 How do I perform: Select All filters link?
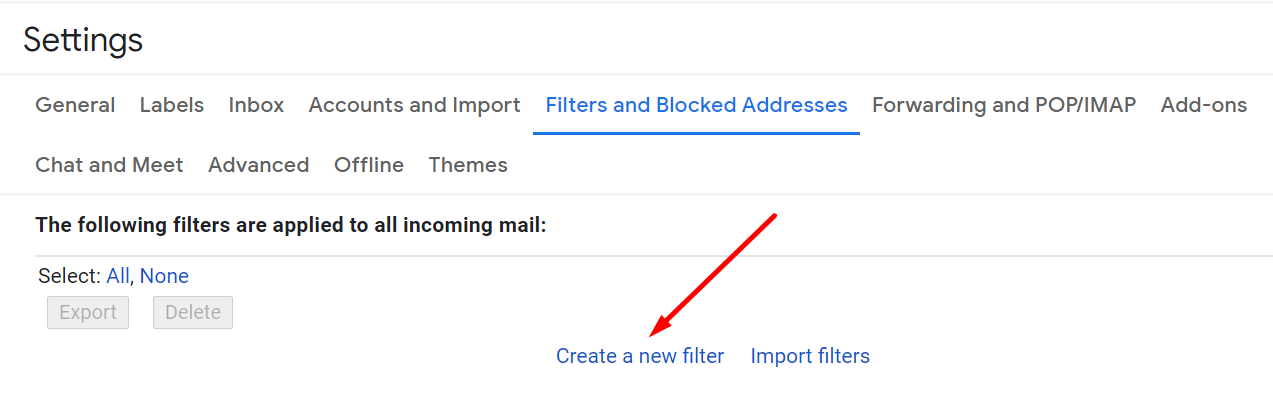[117, 276]
